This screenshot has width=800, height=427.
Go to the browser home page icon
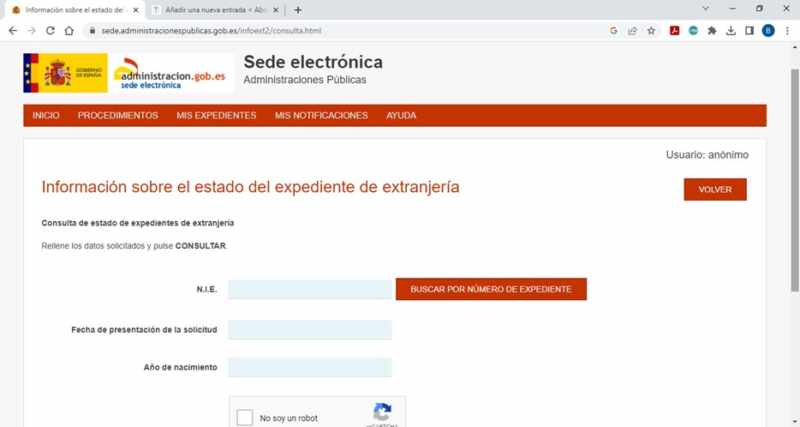(x=69, y=31)
